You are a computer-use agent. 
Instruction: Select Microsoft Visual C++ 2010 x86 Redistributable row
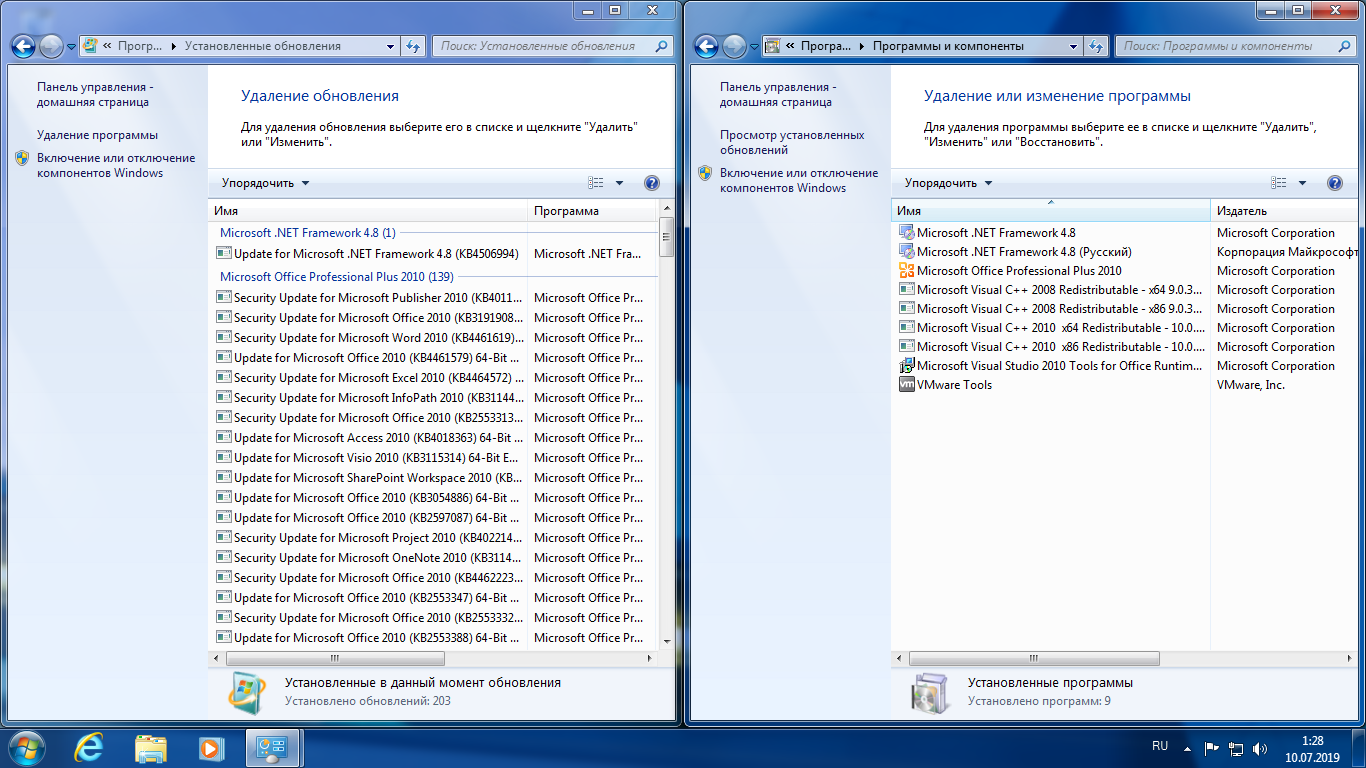(x=1126, y=347)
